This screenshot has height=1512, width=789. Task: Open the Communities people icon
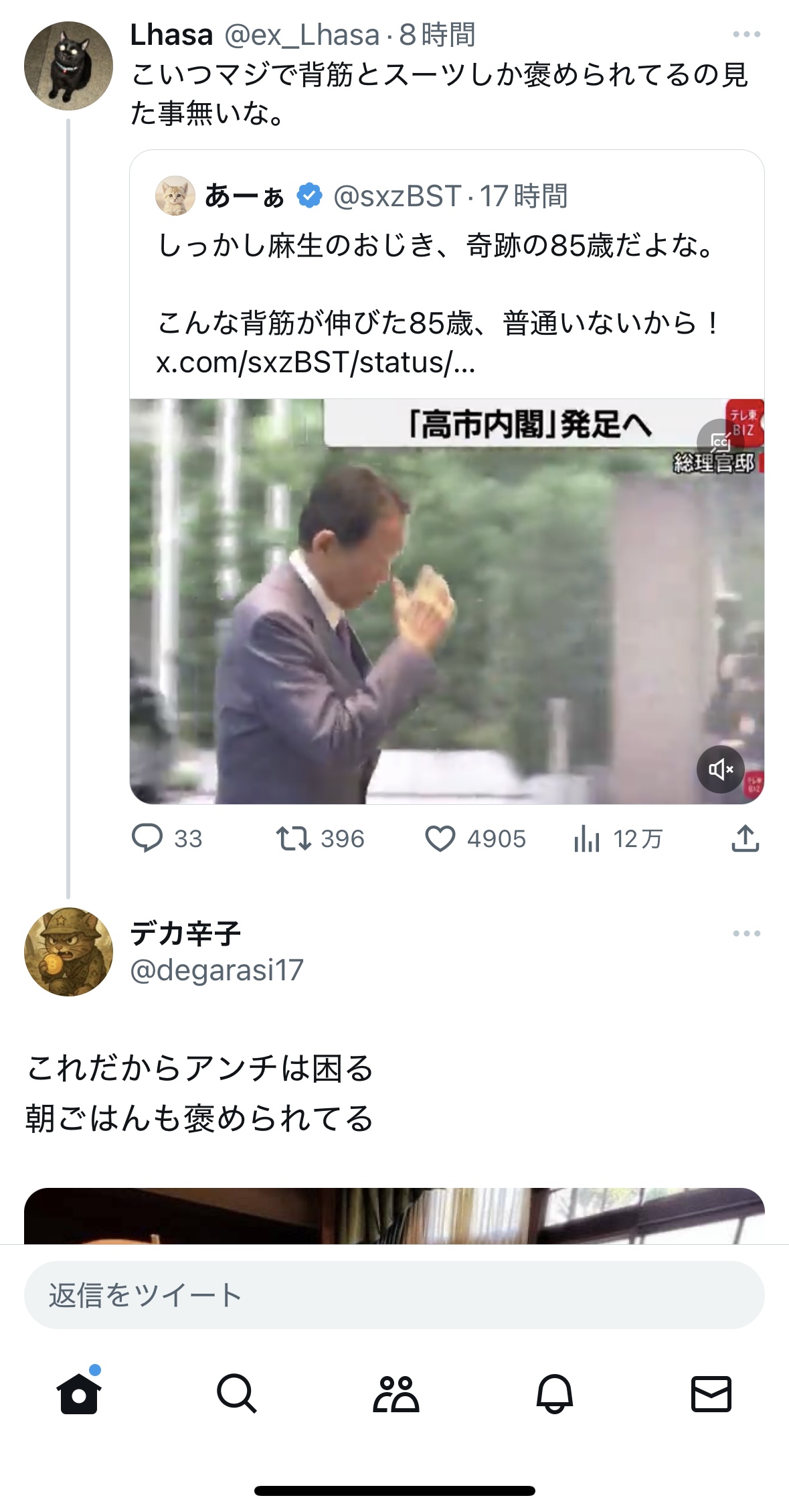(x=396, y=1395)
